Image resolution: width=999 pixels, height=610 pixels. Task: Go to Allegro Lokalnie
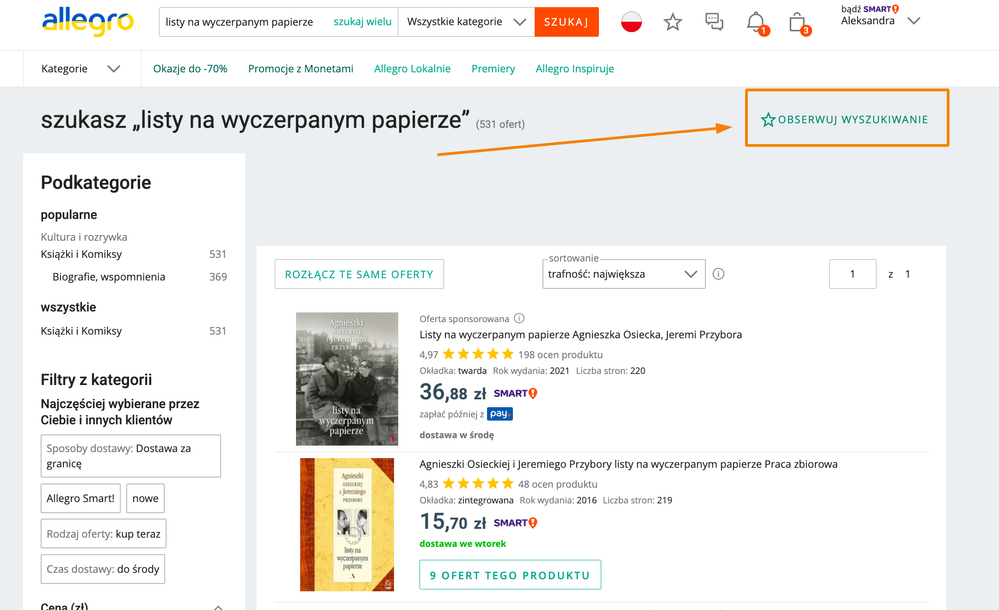click(412, 69)
